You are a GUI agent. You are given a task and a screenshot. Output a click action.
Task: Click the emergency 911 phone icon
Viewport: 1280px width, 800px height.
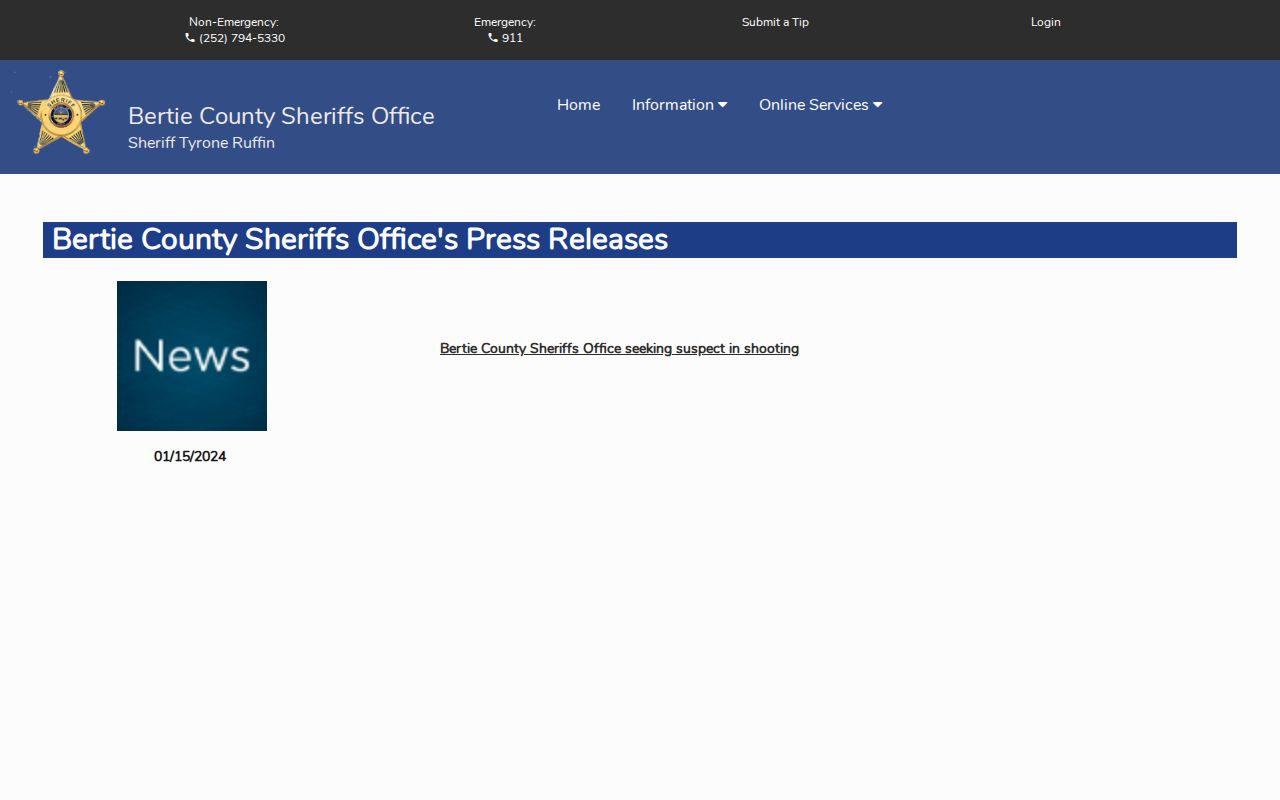pos(493,38)
